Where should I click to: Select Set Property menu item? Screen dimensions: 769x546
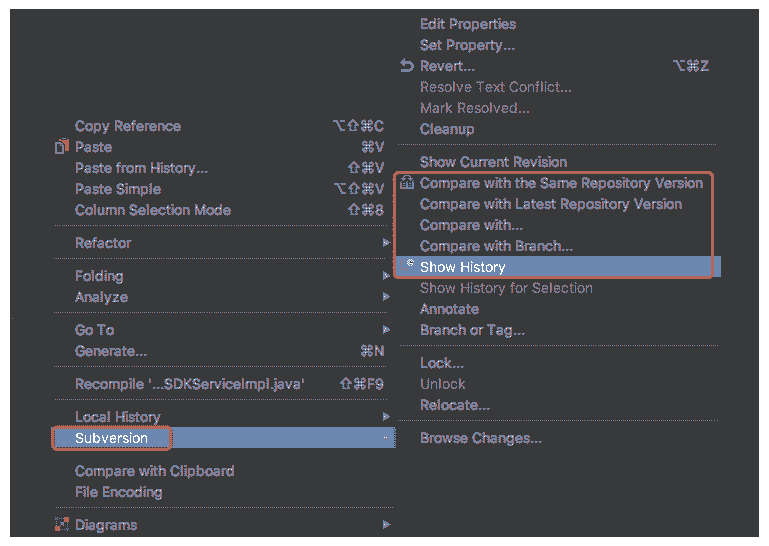pyautogui.click(x=467, y=45)
